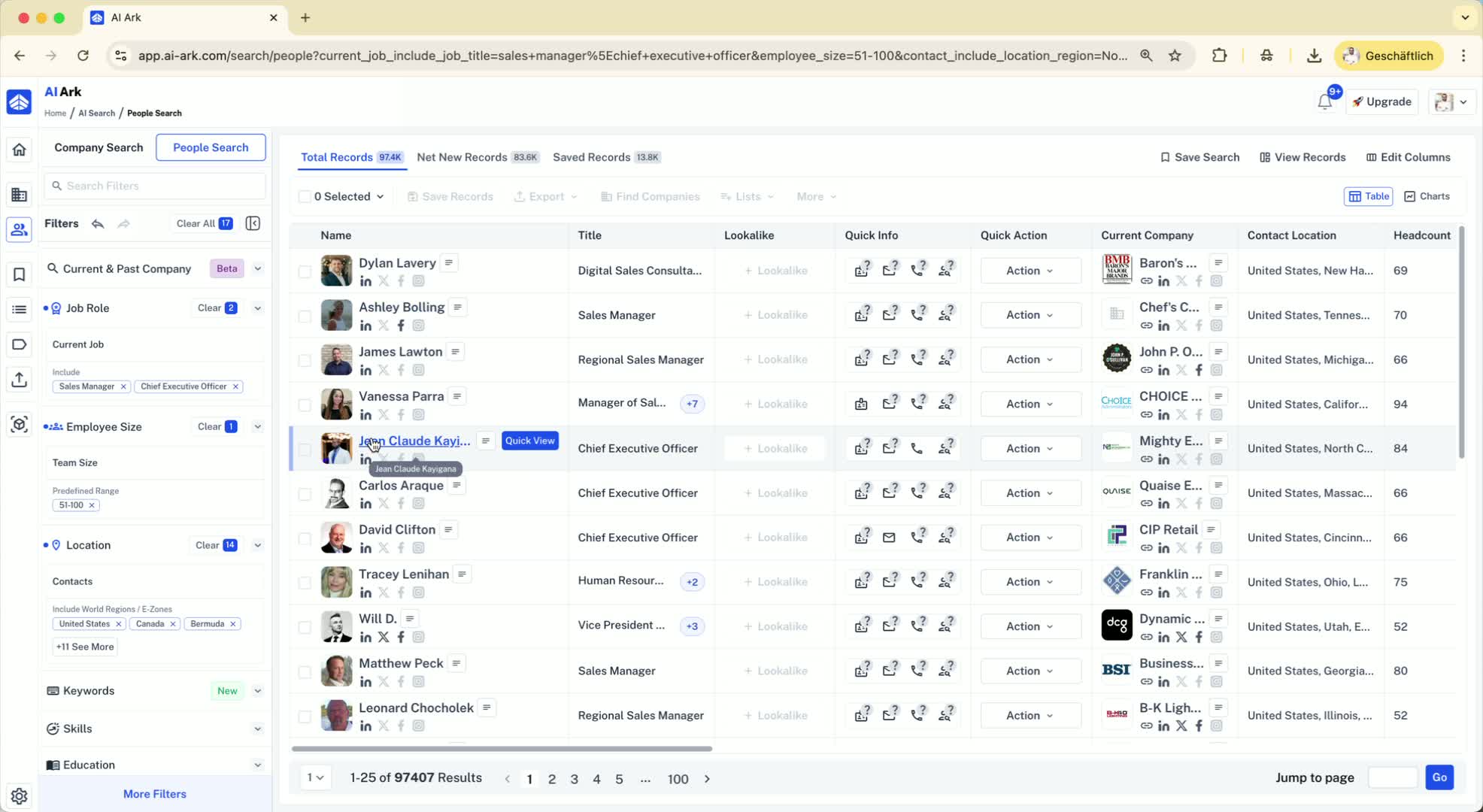
Task: Click the Quick View button
Action: pyautogui.click(x=529, y=441)
